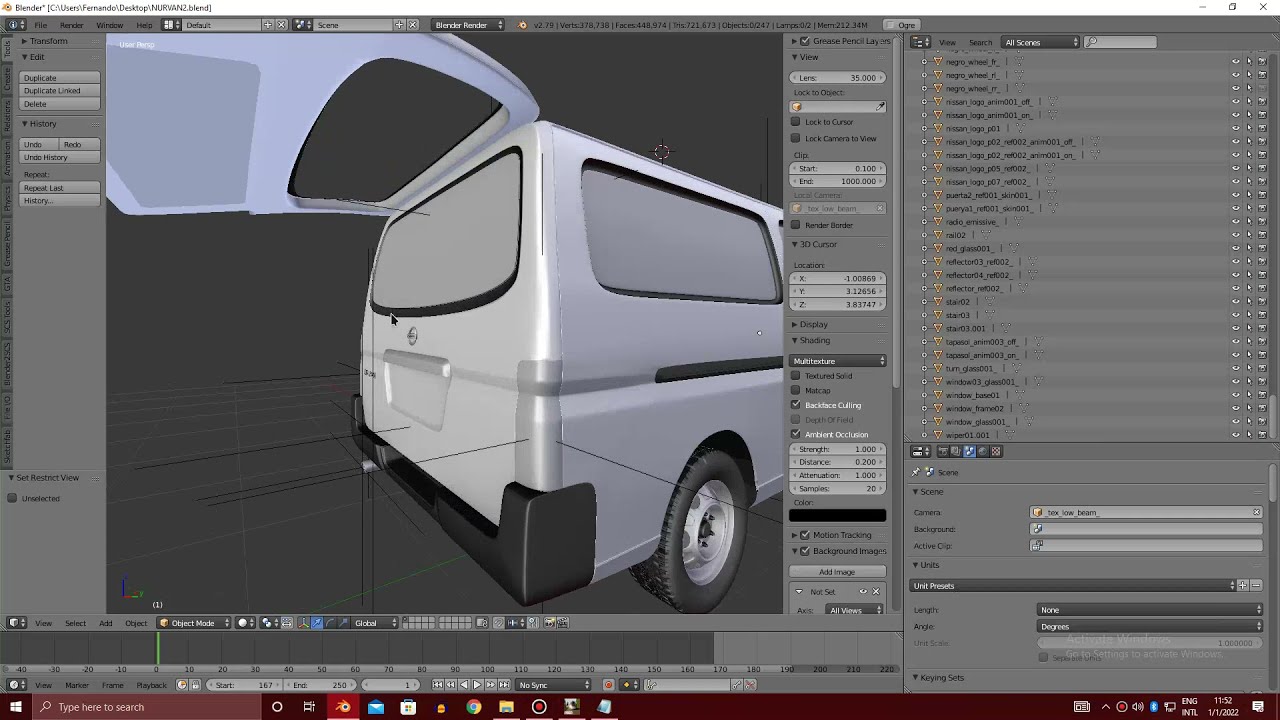Viewport: 1280px width, 720px height.
Task: Enable Lock Camera to View checkbox
Action: coord(796,138)
